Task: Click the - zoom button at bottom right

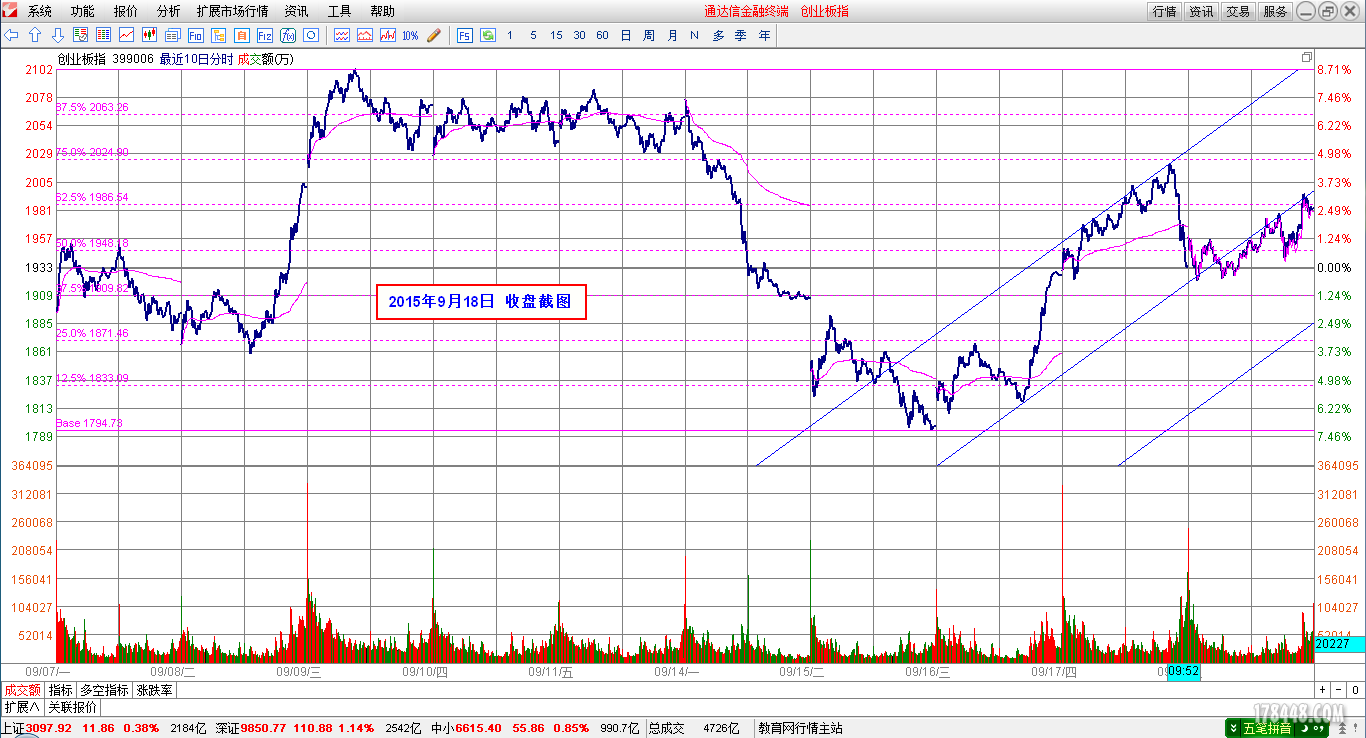Action: (1338, 690)
